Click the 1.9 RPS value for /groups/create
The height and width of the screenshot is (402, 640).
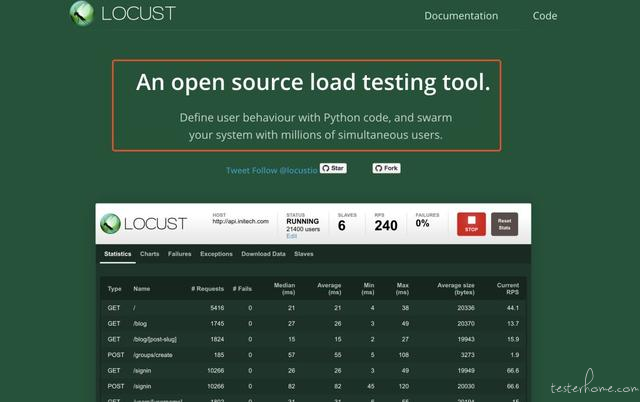(515, 355)
